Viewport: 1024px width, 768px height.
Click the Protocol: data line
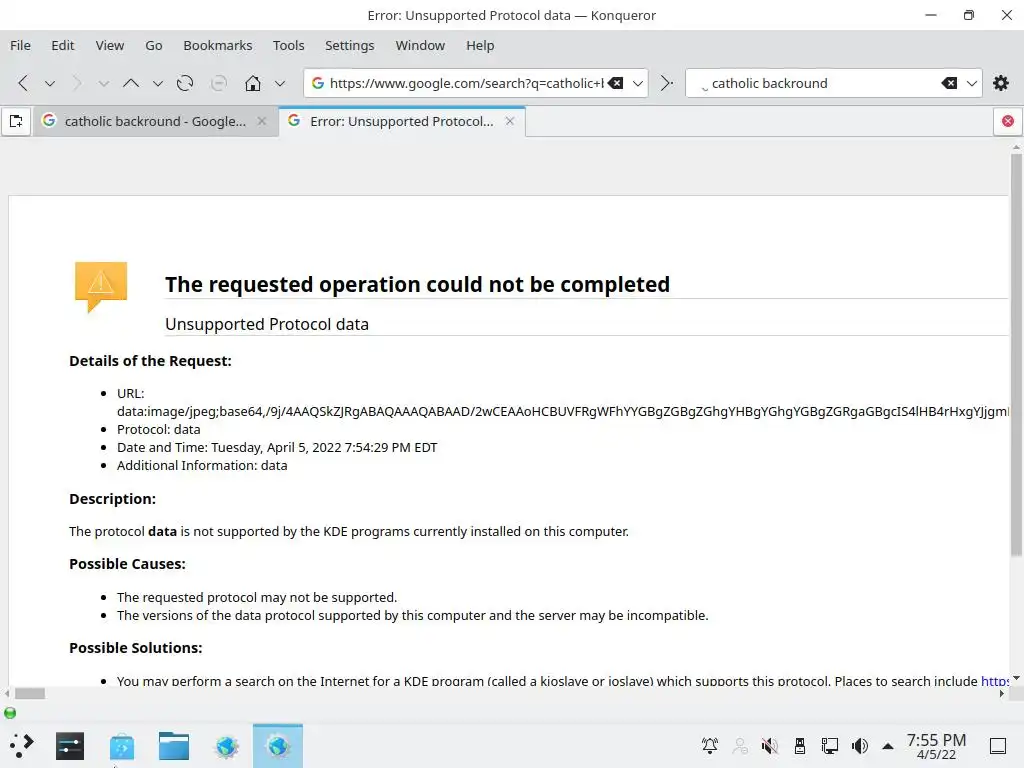point(159,429)
